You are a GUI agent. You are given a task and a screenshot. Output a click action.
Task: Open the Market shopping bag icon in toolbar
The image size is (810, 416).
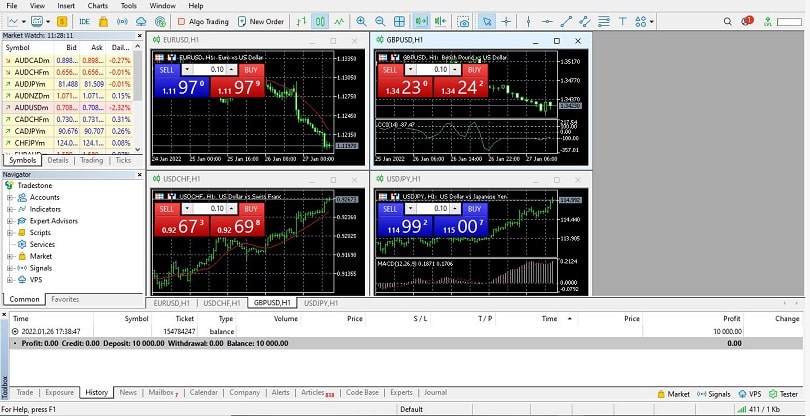click(103, 22)
